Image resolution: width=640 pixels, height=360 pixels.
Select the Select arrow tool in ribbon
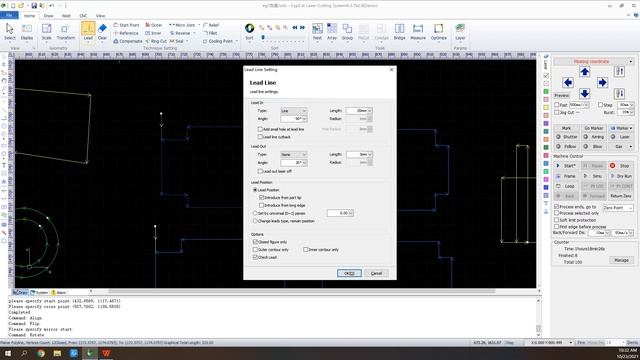[10, 32]
